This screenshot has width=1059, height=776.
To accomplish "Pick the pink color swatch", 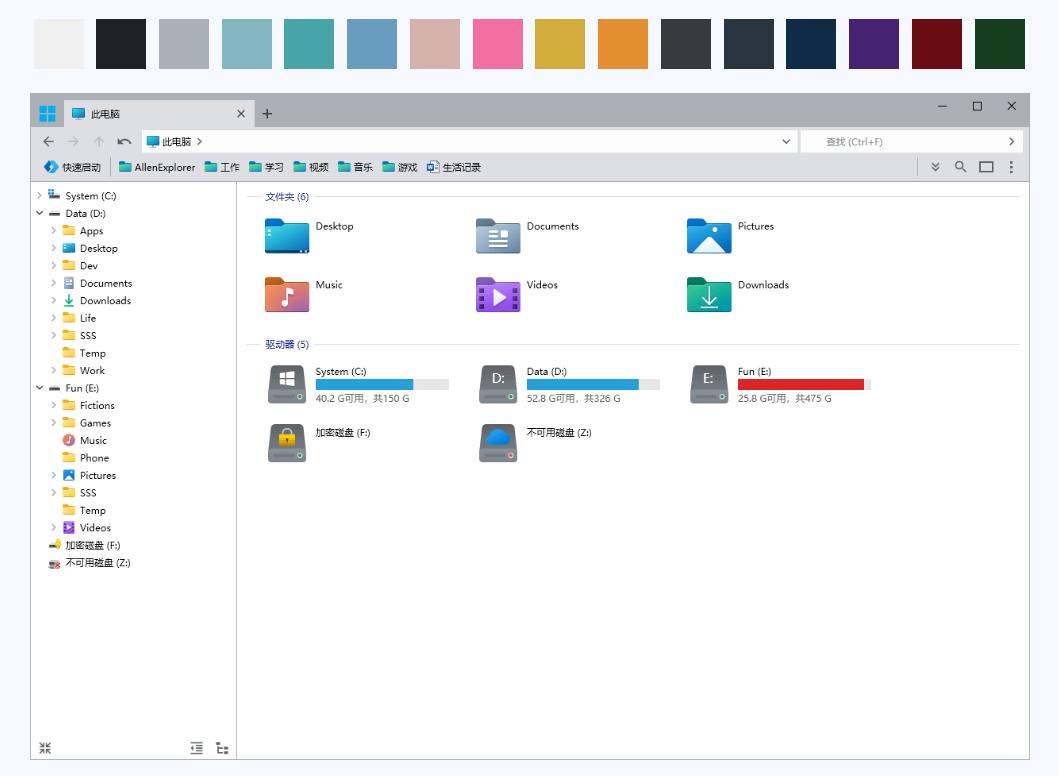I will coord(498,44).
